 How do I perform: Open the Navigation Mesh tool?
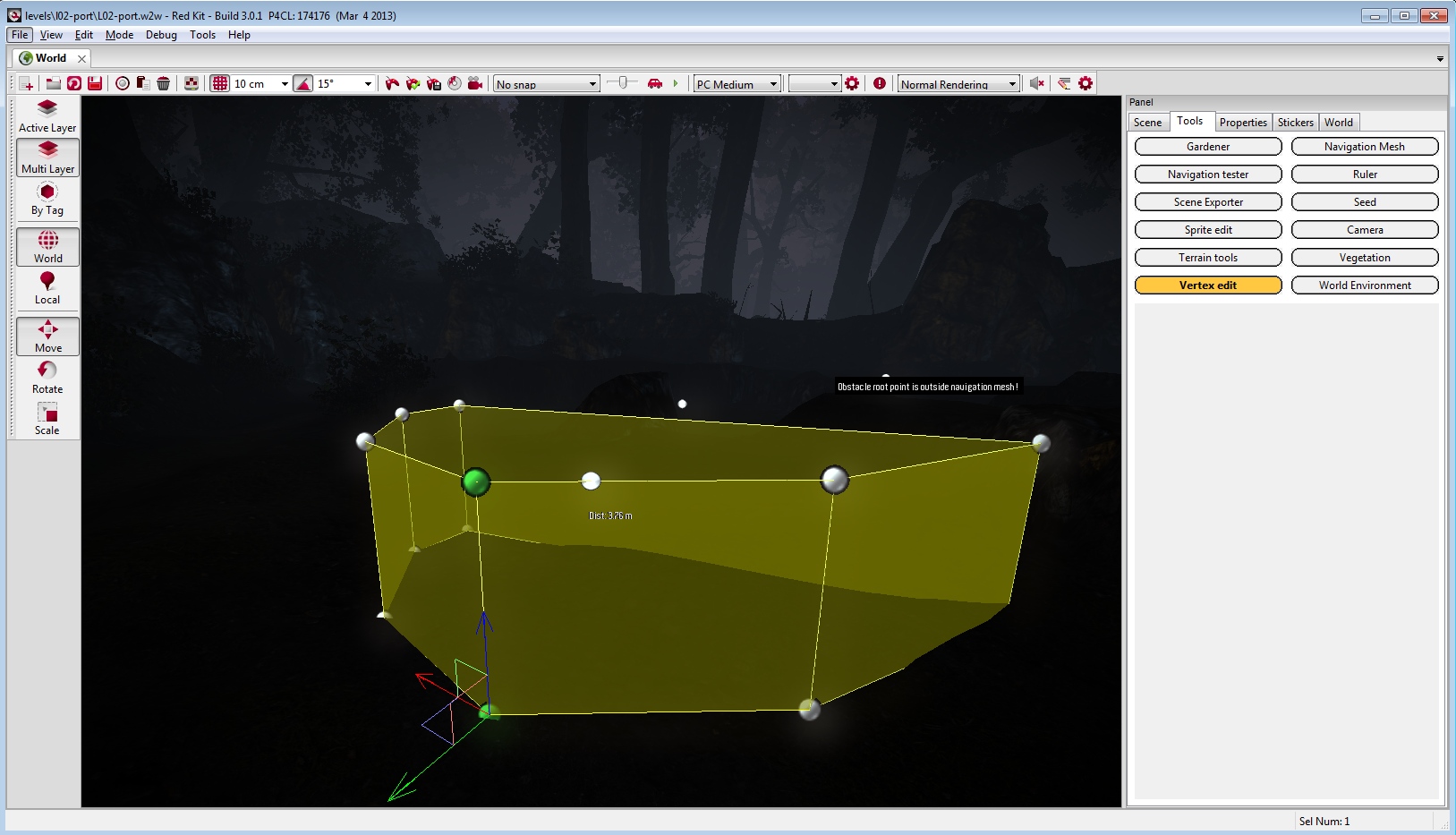pos(1365,147)
